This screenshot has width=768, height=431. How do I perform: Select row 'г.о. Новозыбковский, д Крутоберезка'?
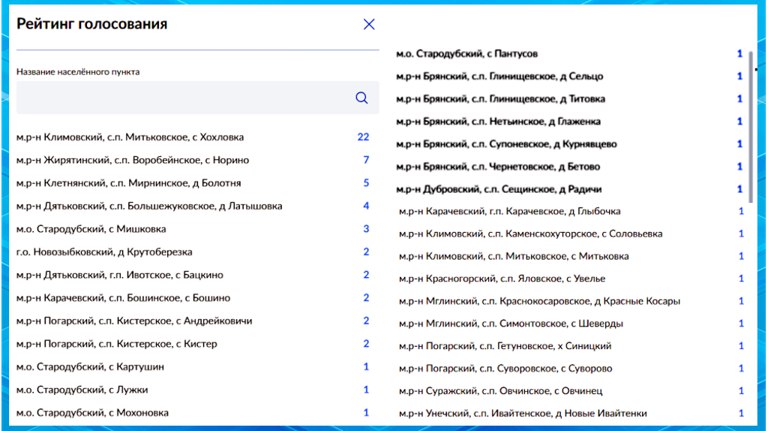192,252
